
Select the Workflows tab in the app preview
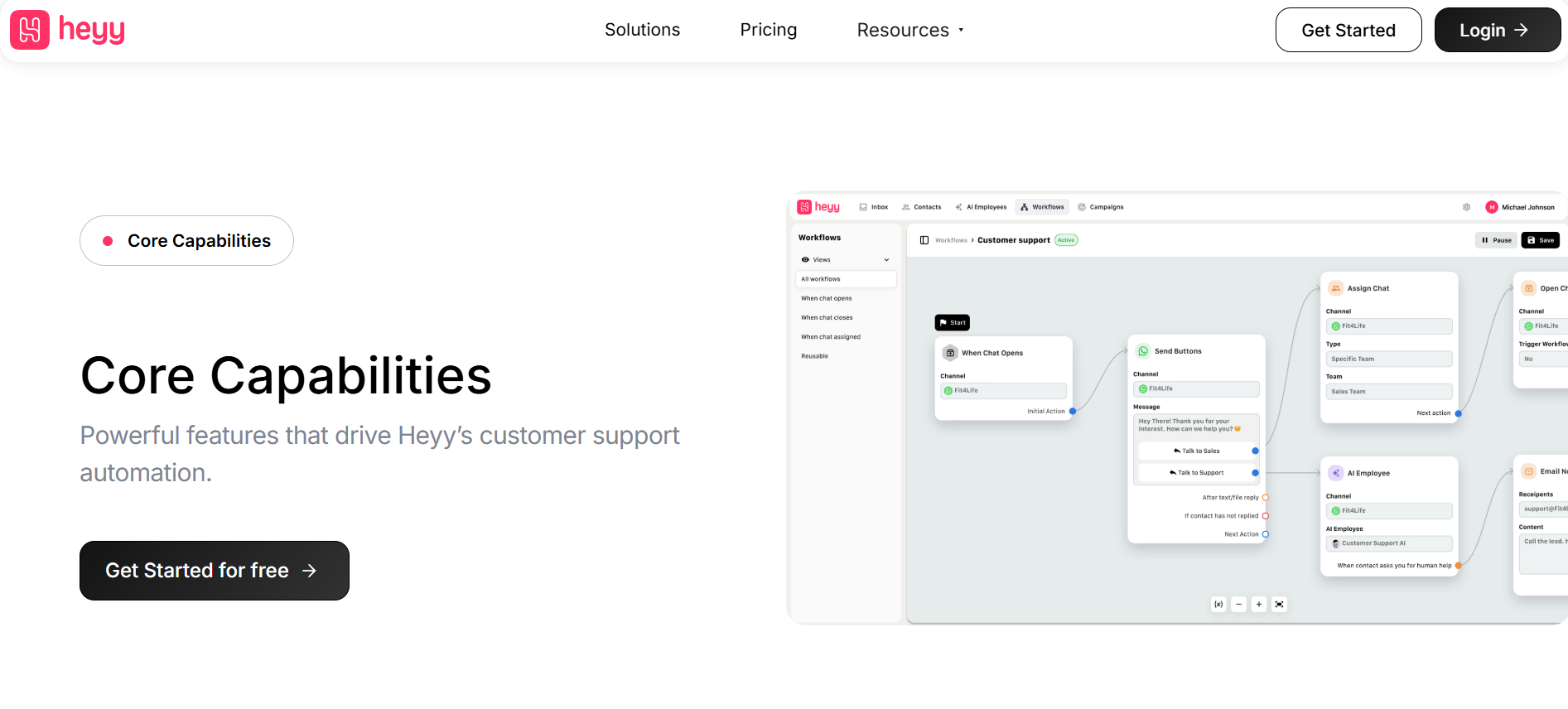[x=1042, y=207]
